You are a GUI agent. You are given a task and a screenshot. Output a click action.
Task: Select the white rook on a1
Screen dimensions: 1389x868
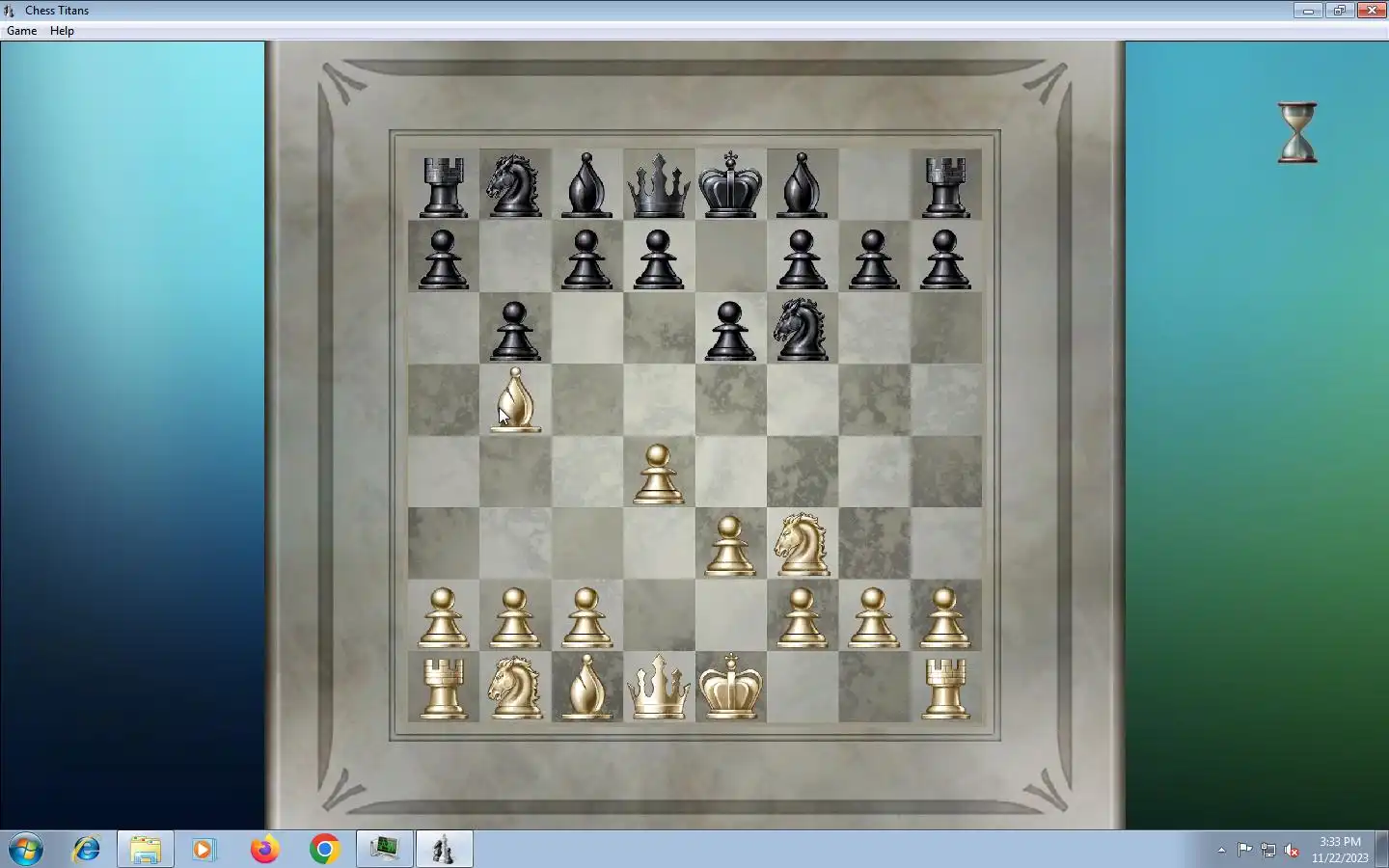click(x=444, y=689)
